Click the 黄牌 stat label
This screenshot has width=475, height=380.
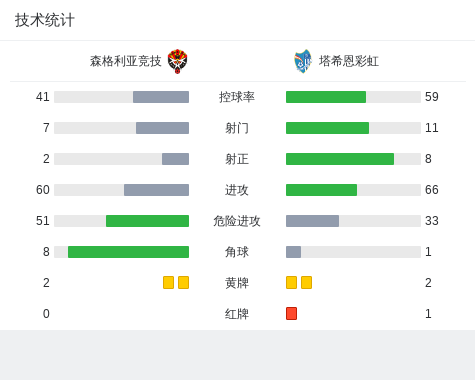pos(237,283)
